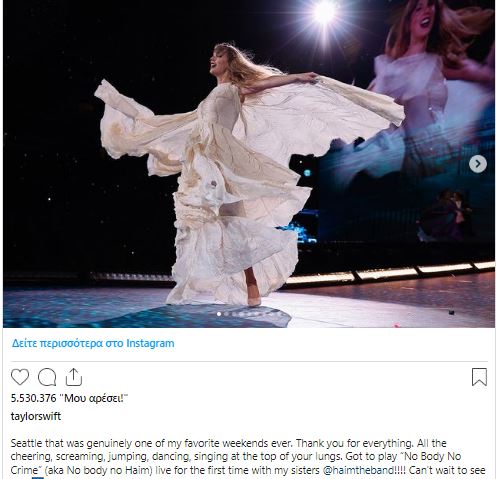Jump to the third carousel dot
Screen dimensions: 496x479
coord(234,314)
